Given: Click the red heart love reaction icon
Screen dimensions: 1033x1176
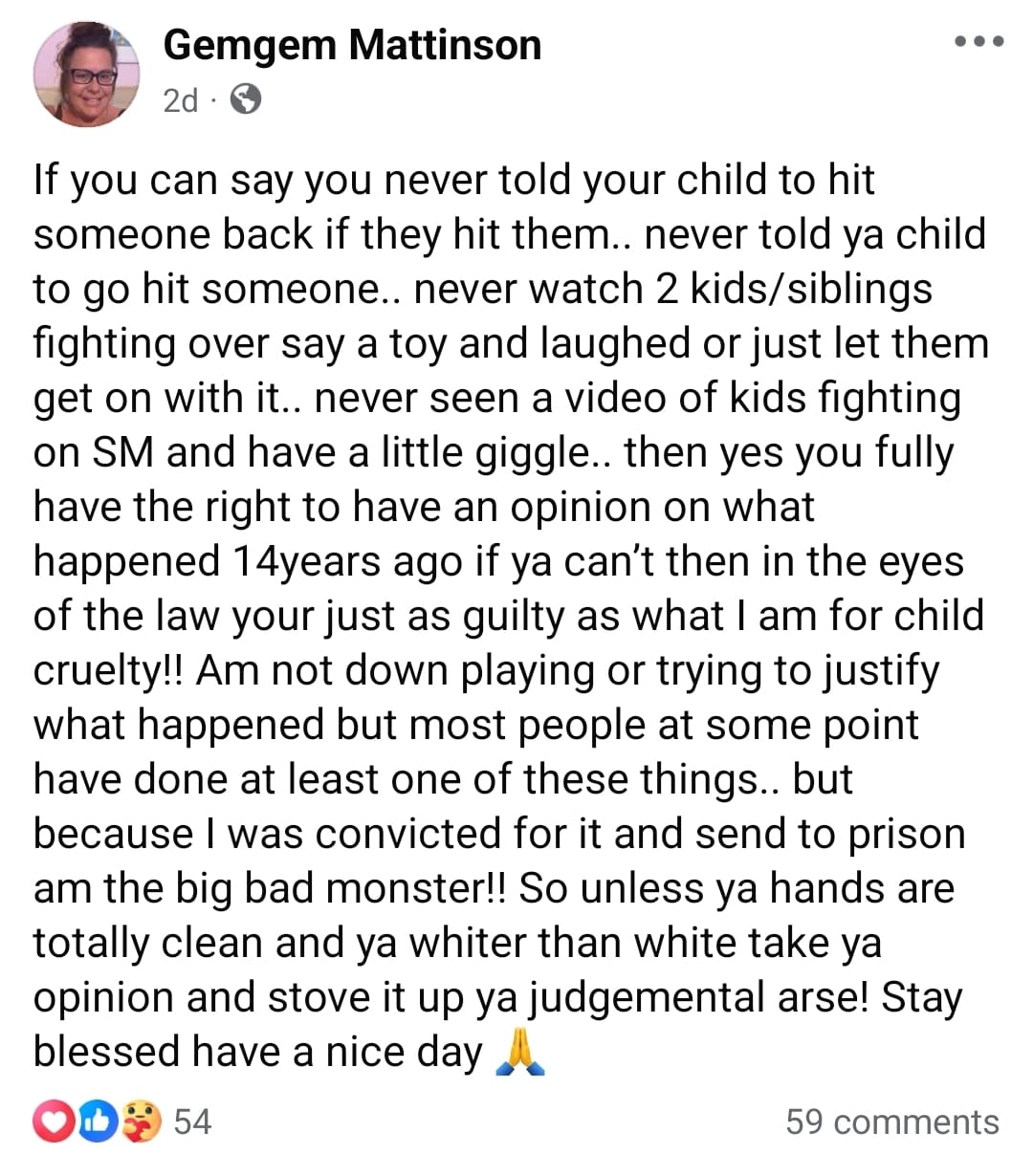Looking at the screenshot, I should click(x=54, y=1122).
